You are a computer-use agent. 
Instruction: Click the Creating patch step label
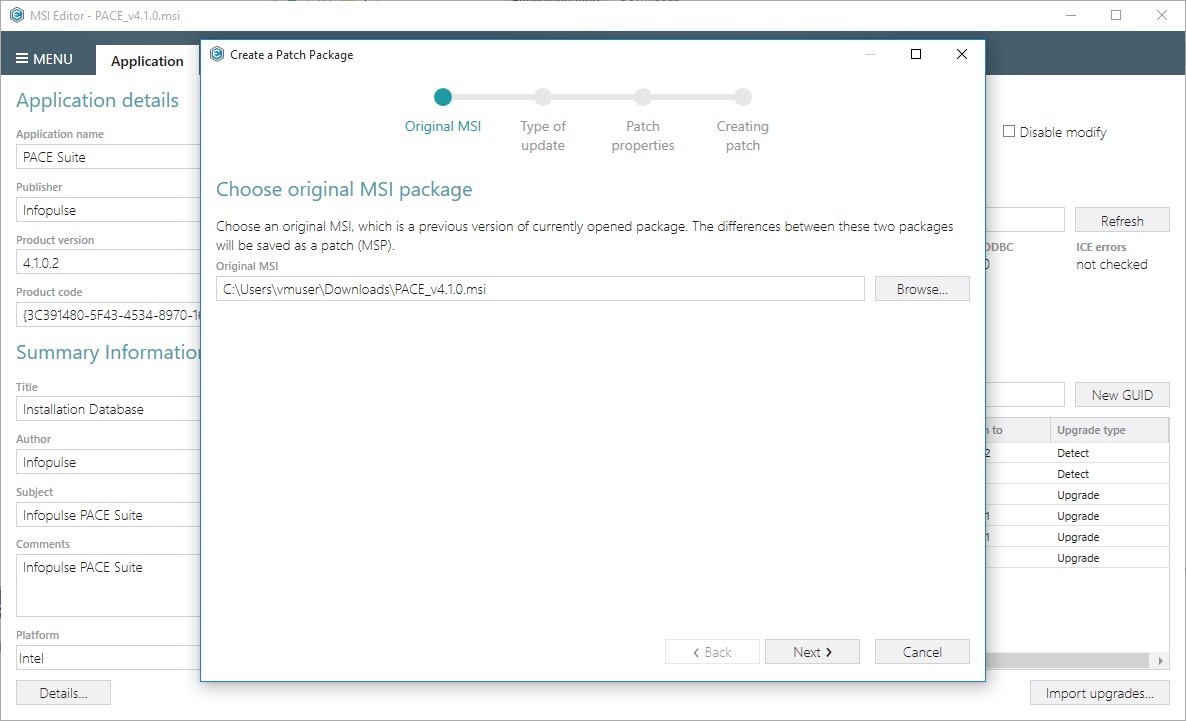[743, 135]
